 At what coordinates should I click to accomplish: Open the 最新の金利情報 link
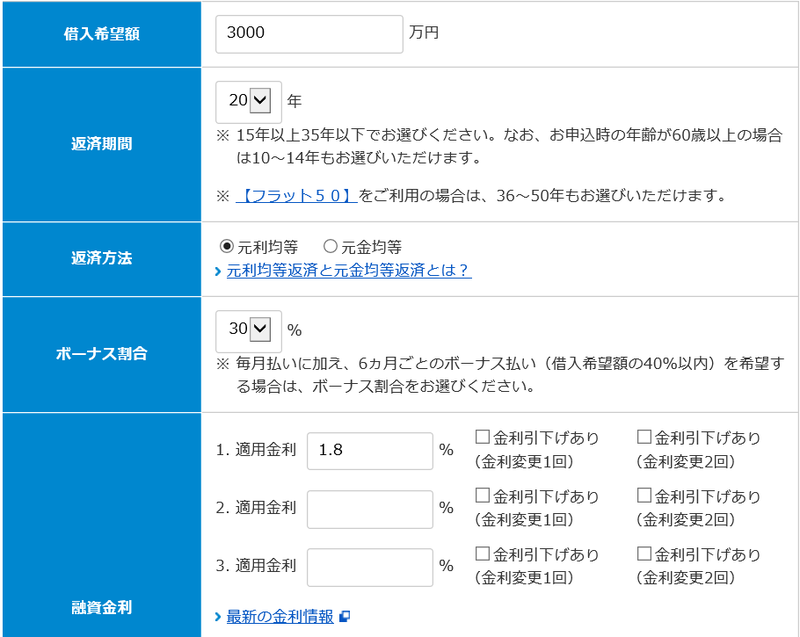[x=280, y=617]
